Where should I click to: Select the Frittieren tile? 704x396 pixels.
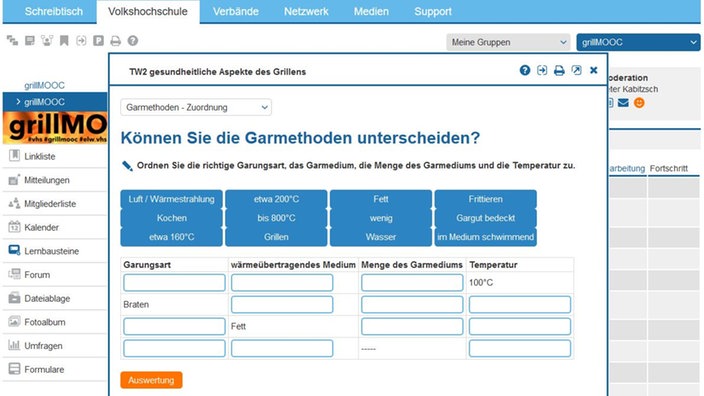tap(485, 199)
